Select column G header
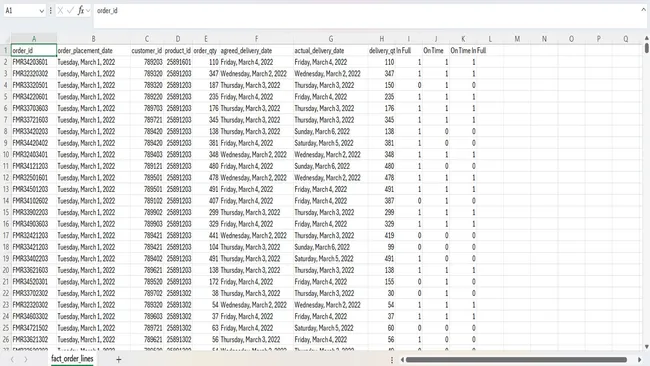The height and width of the screenshot is (366, 650). (330, 39)
